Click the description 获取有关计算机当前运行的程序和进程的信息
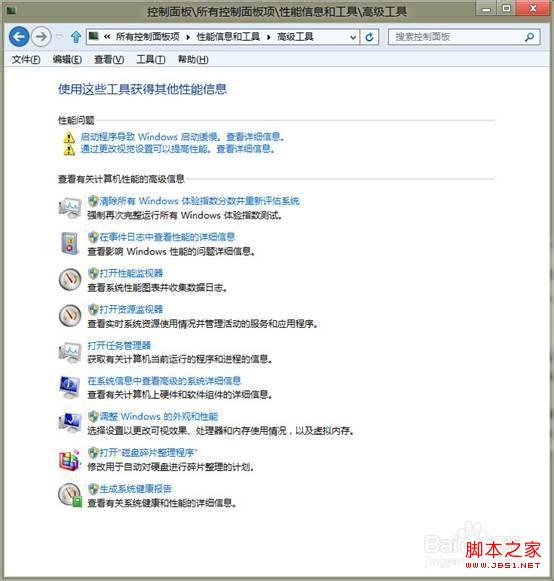Image resolution: width=554 pixels, height=581 pixels. click(x=180, y=359)
